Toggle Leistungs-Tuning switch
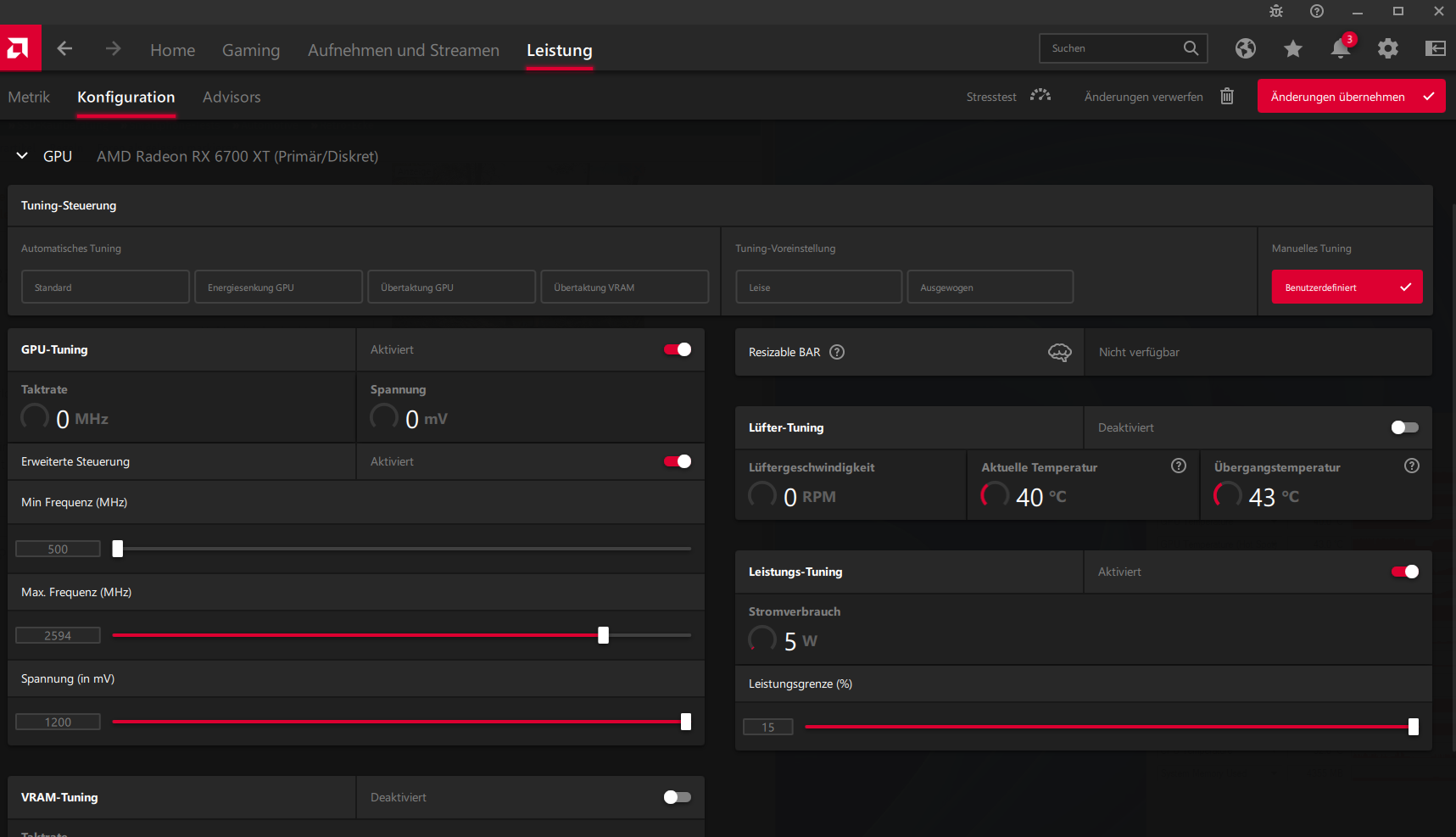This screenshot has width=1456, height=837. [x=1405, y=572]
